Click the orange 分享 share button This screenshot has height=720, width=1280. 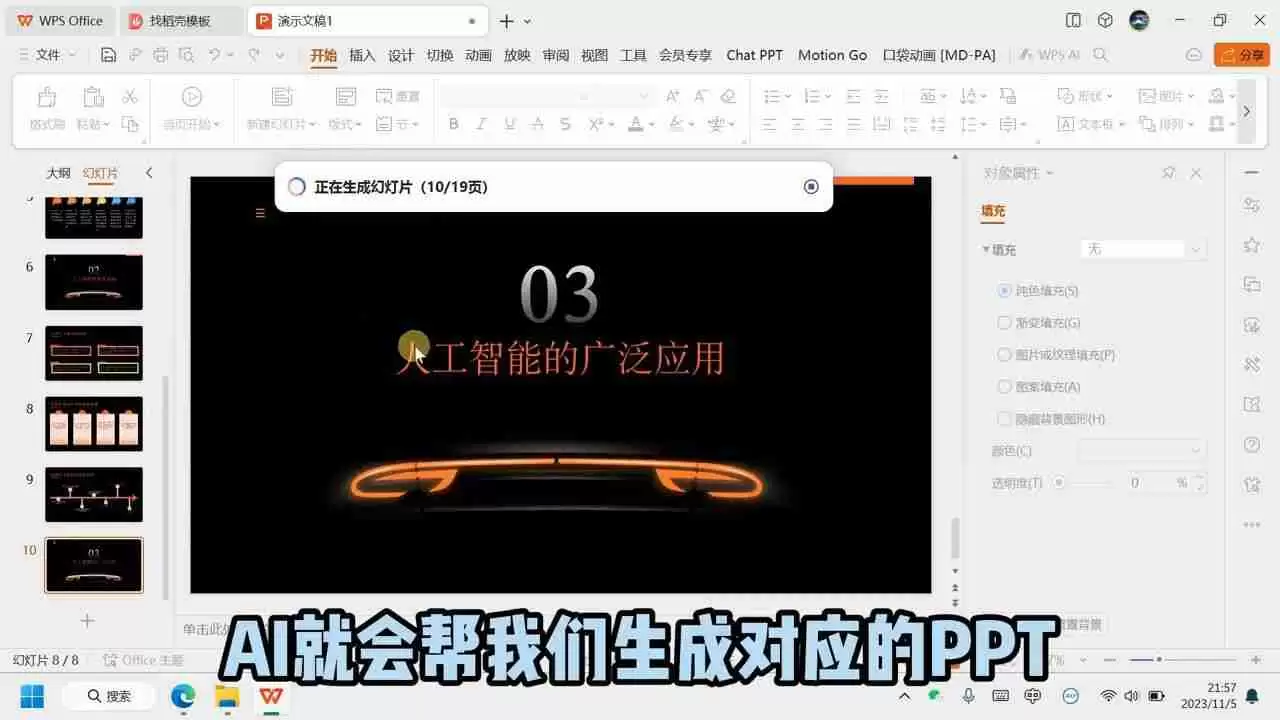(x=1241, y=55)
